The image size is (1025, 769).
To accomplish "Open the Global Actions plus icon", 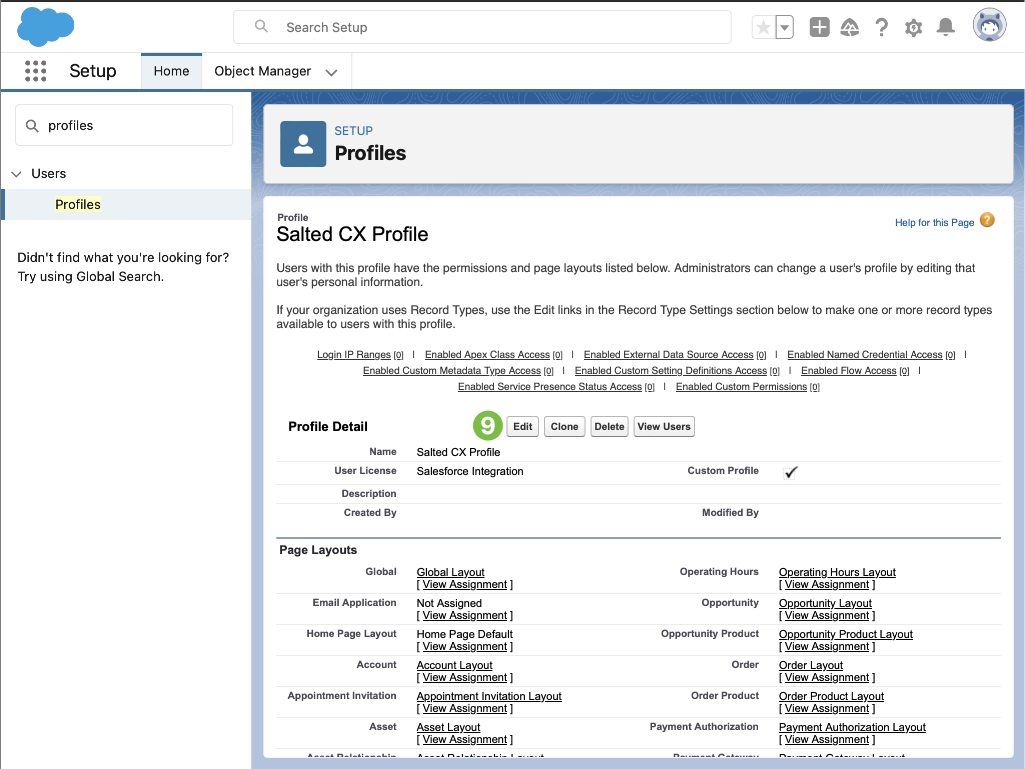I will pos(819,28).
